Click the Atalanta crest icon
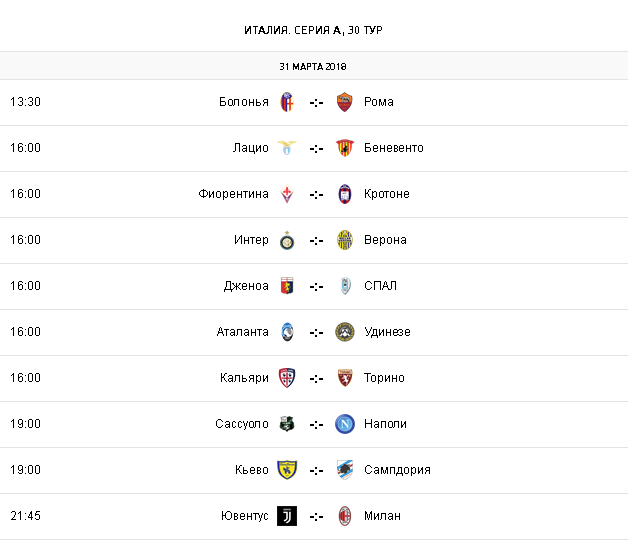Screen dimensions: 628x541 tap(287, 332)
